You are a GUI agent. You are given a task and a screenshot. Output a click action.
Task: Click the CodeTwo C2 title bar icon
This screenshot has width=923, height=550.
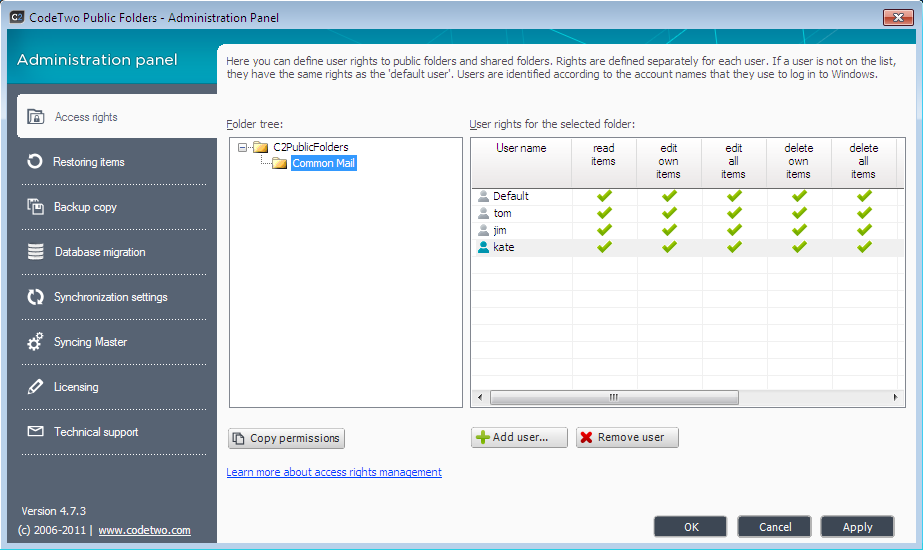[x=17, y=17]
